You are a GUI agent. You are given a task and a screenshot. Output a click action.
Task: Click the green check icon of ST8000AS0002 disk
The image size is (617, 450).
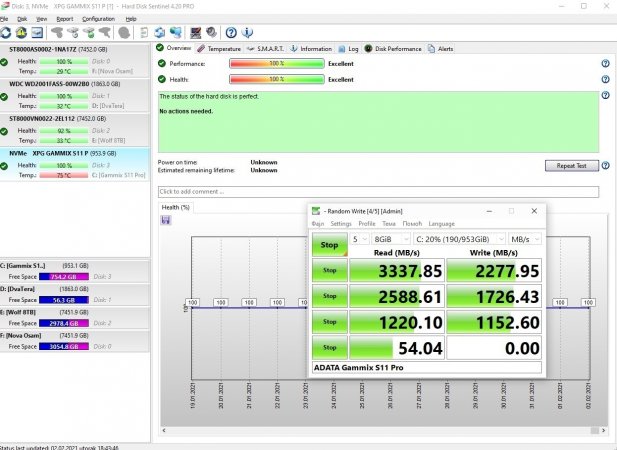pyautogui.click(x=4, y=62)
